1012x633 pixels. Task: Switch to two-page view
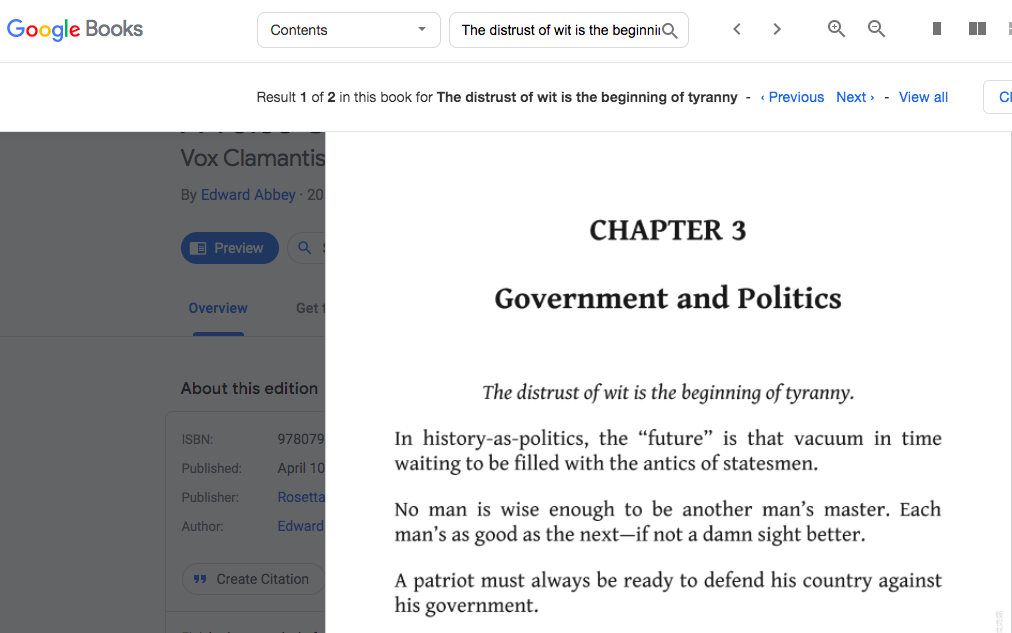pos(977,29)
